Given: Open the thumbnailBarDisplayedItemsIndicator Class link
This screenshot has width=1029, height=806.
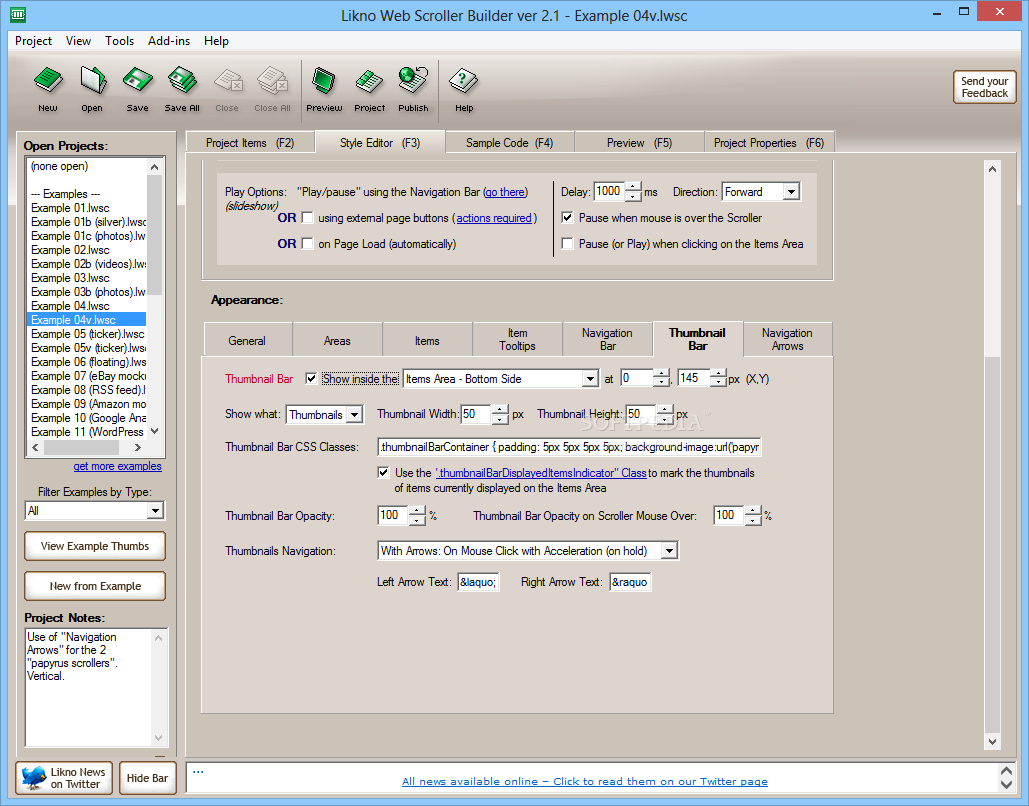Looking at the screenshot, I should point(541,473).
